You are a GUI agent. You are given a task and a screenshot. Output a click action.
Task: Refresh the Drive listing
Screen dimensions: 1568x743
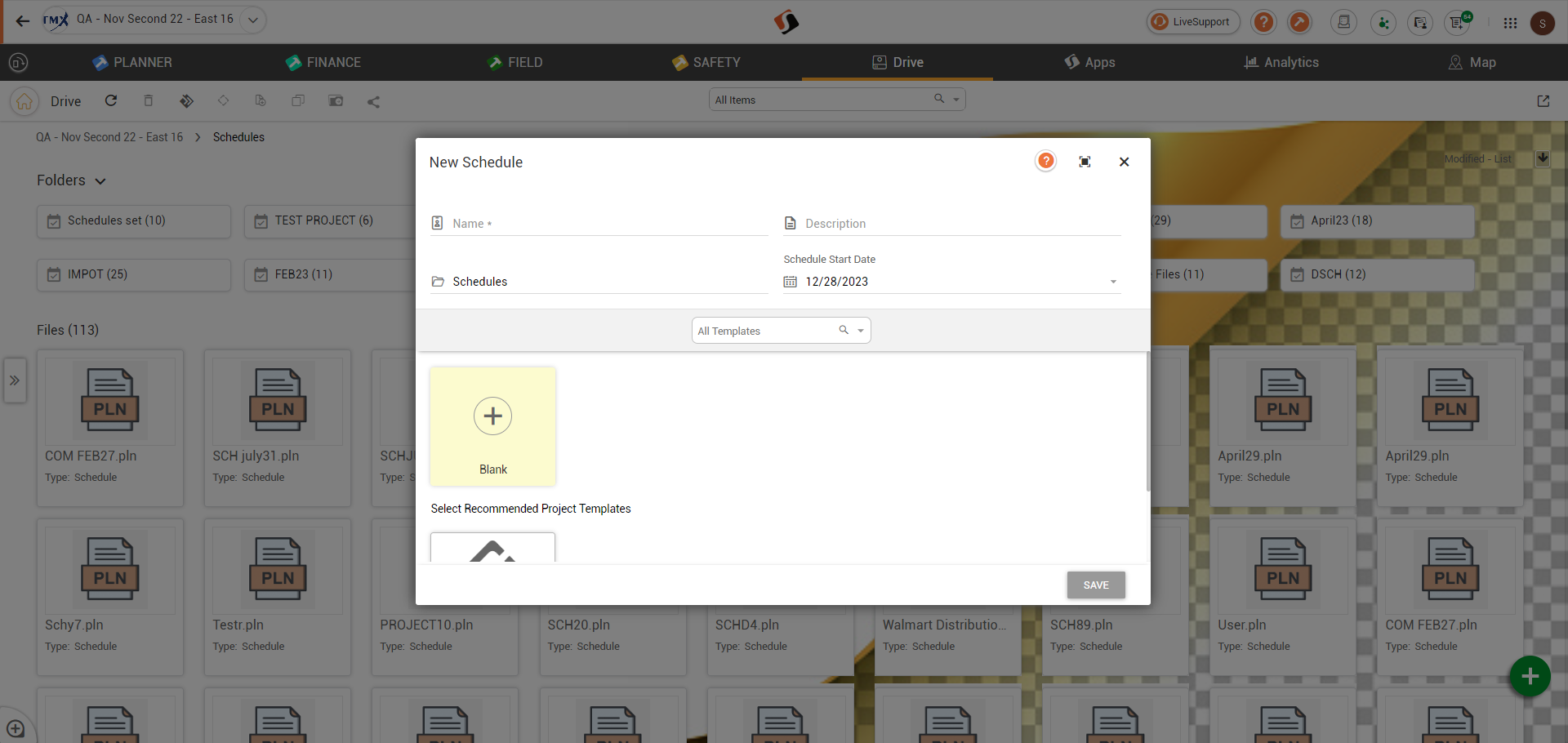[111, 100]
